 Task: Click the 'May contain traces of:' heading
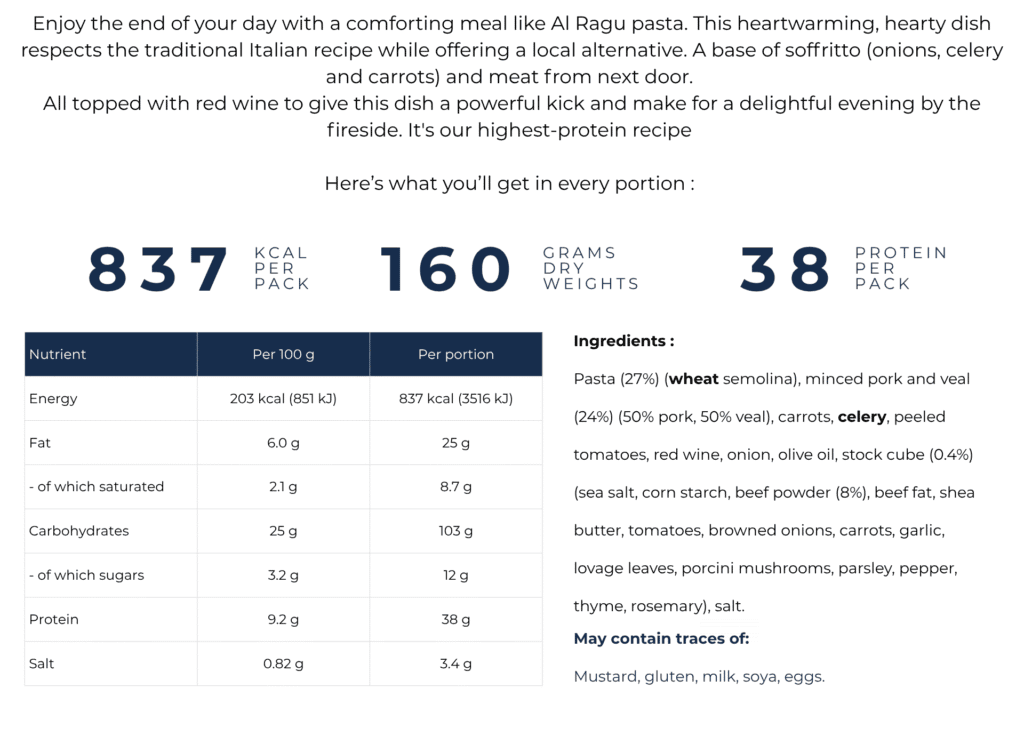click(x=662, y=639)
